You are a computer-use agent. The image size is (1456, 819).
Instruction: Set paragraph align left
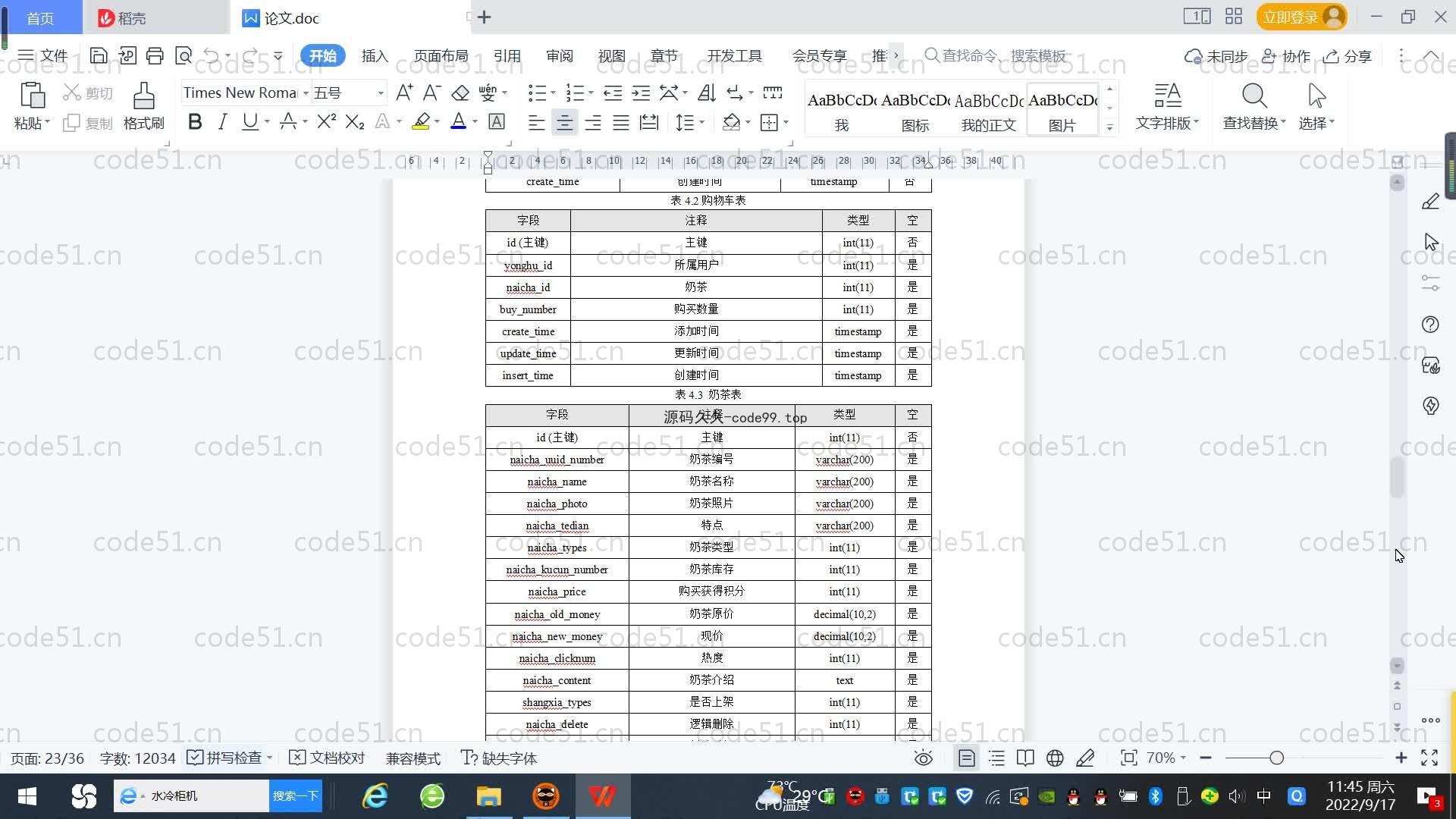point(536,122)
